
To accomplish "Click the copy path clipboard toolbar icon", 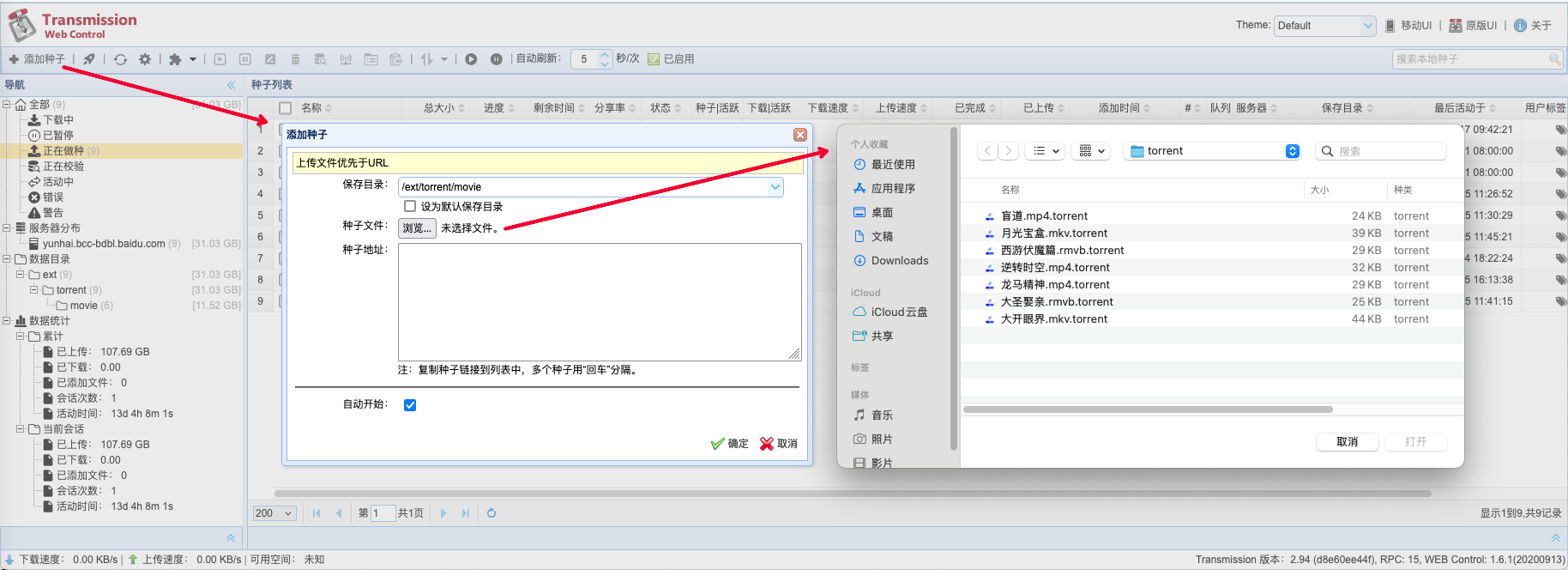I will tap(395, 59).
